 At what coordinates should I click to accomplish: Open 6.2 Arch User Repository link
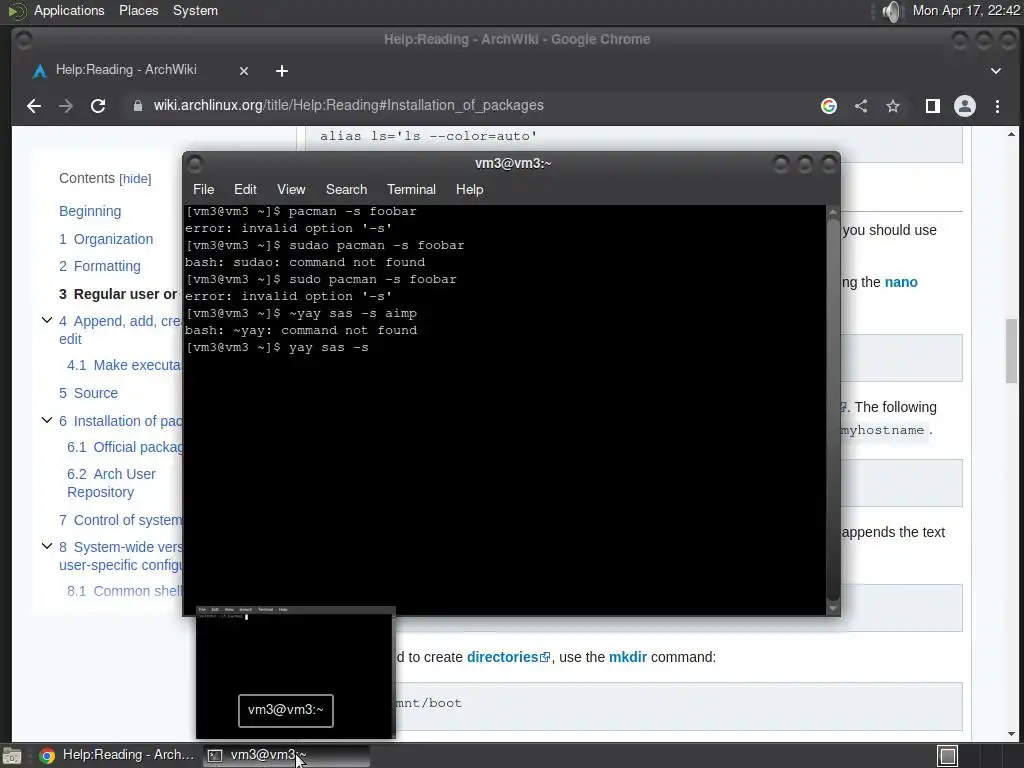(x=111, y=483)
